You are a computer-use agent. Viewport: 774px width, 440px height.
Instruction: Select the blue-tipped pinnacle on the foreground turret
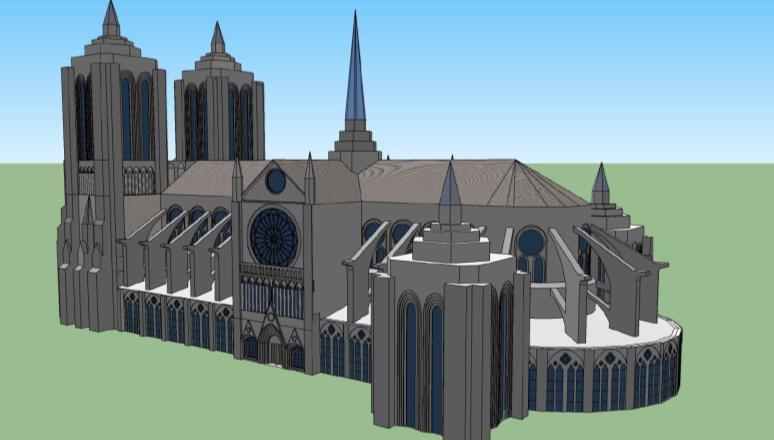click(x=450, y=185)
